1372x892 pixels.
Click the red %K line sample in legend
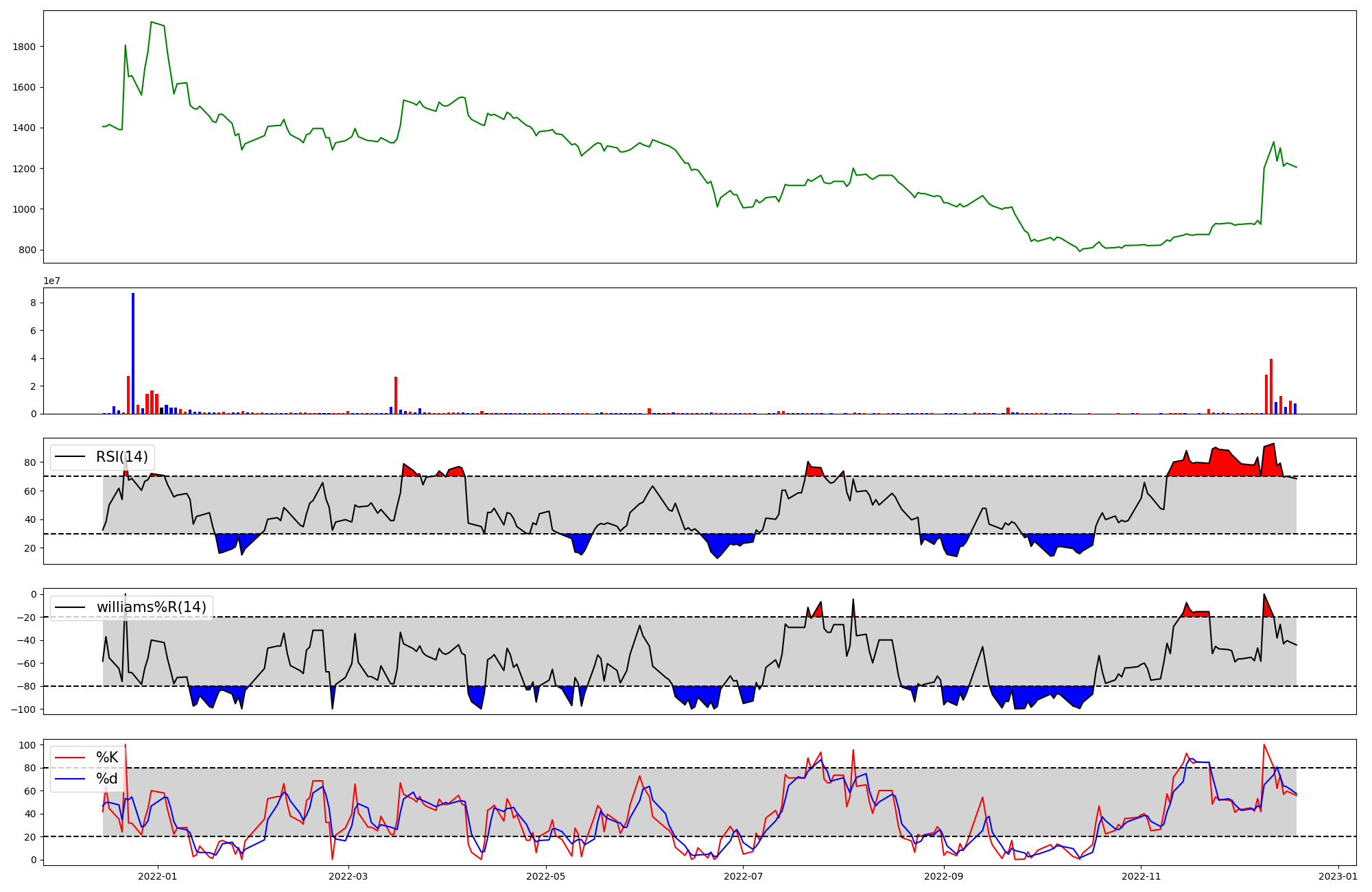[x=70, y=758]
